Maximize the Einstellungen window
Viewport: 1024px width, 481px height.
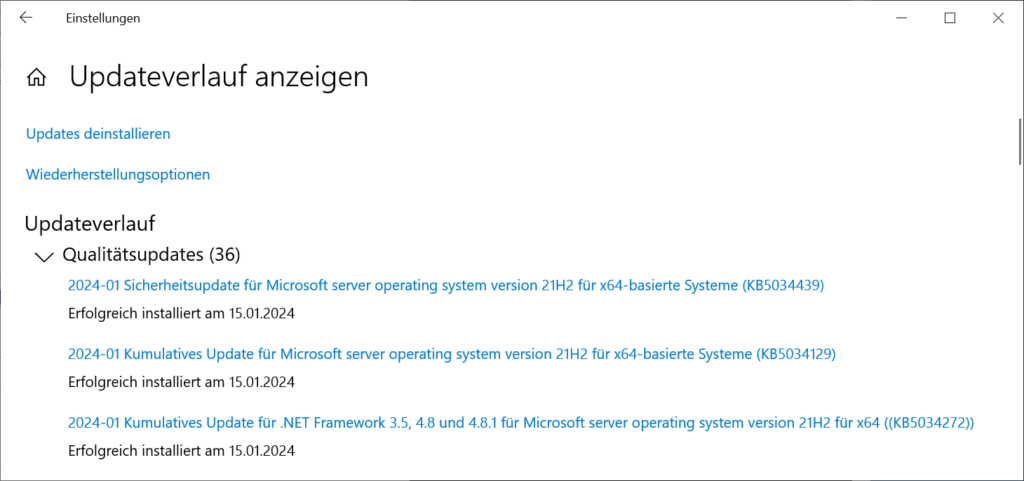tap(950, 18)
